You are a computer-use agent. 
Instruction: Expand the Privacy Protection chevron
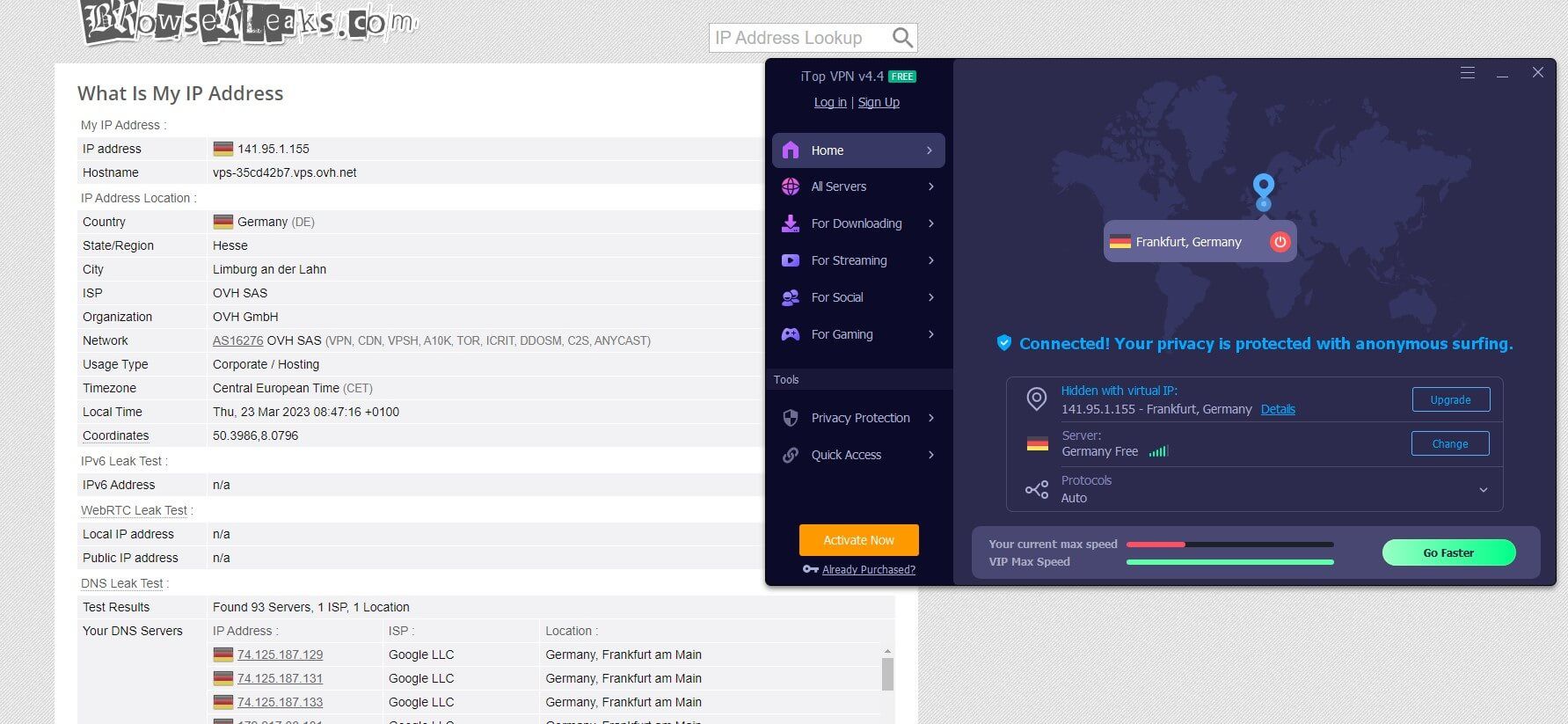tap(930, 418)
